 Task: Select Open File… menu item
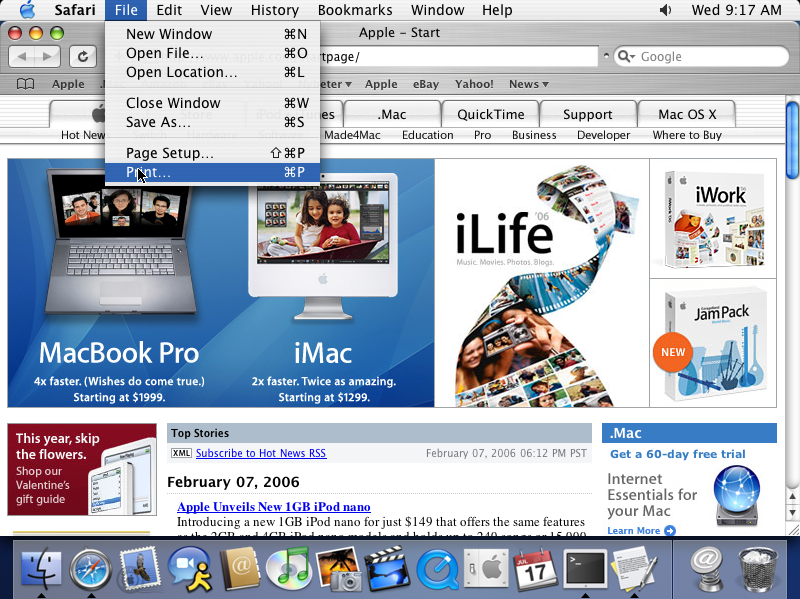213,53
